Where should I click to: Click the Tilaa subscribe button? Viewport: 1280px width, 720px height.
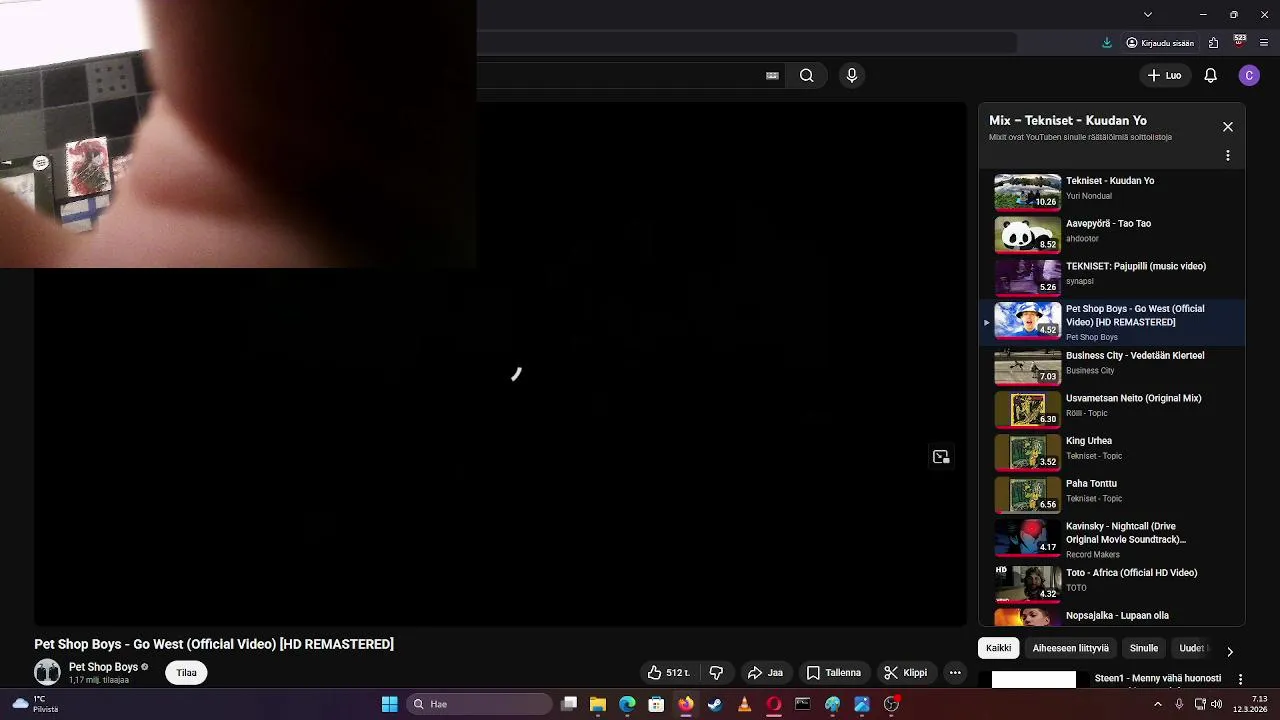coord(187,673)
